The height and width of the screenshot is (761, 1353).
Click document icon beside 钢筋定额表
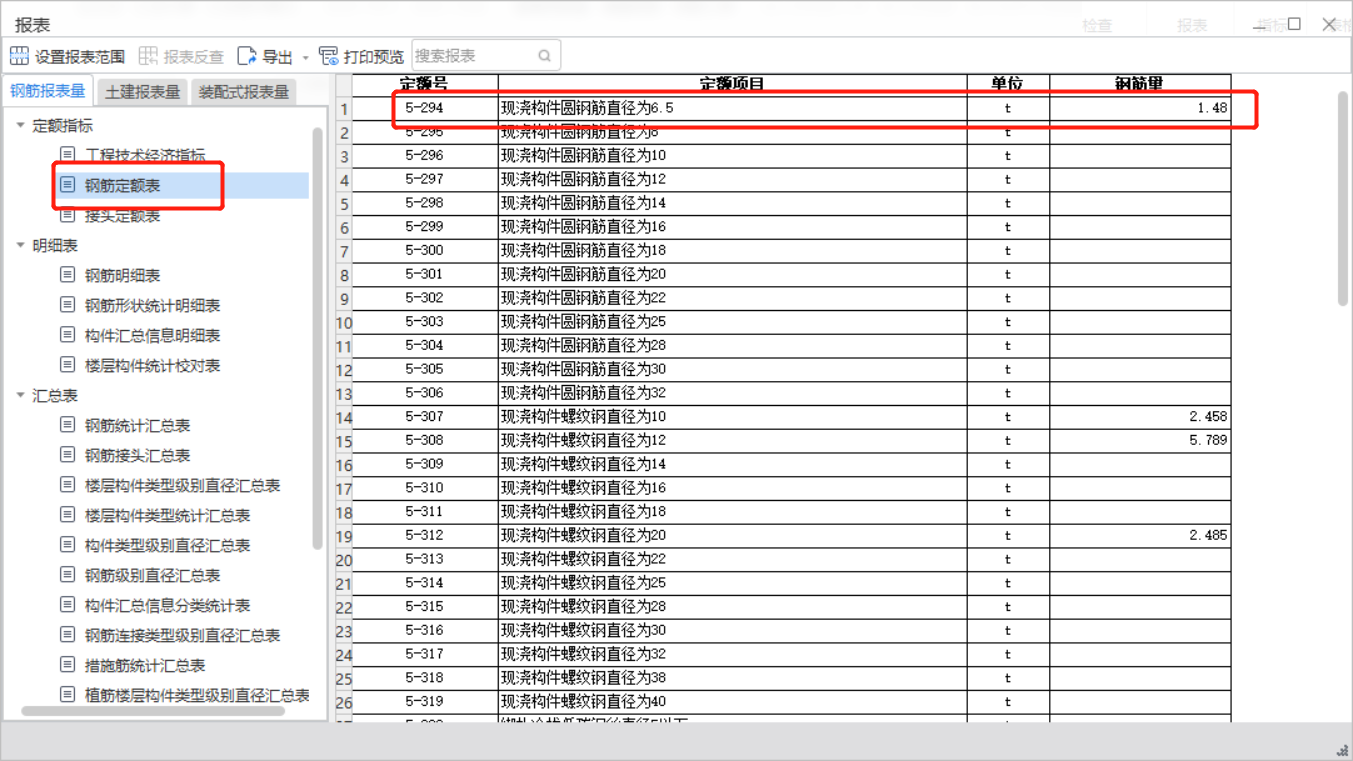coord(67,184)
